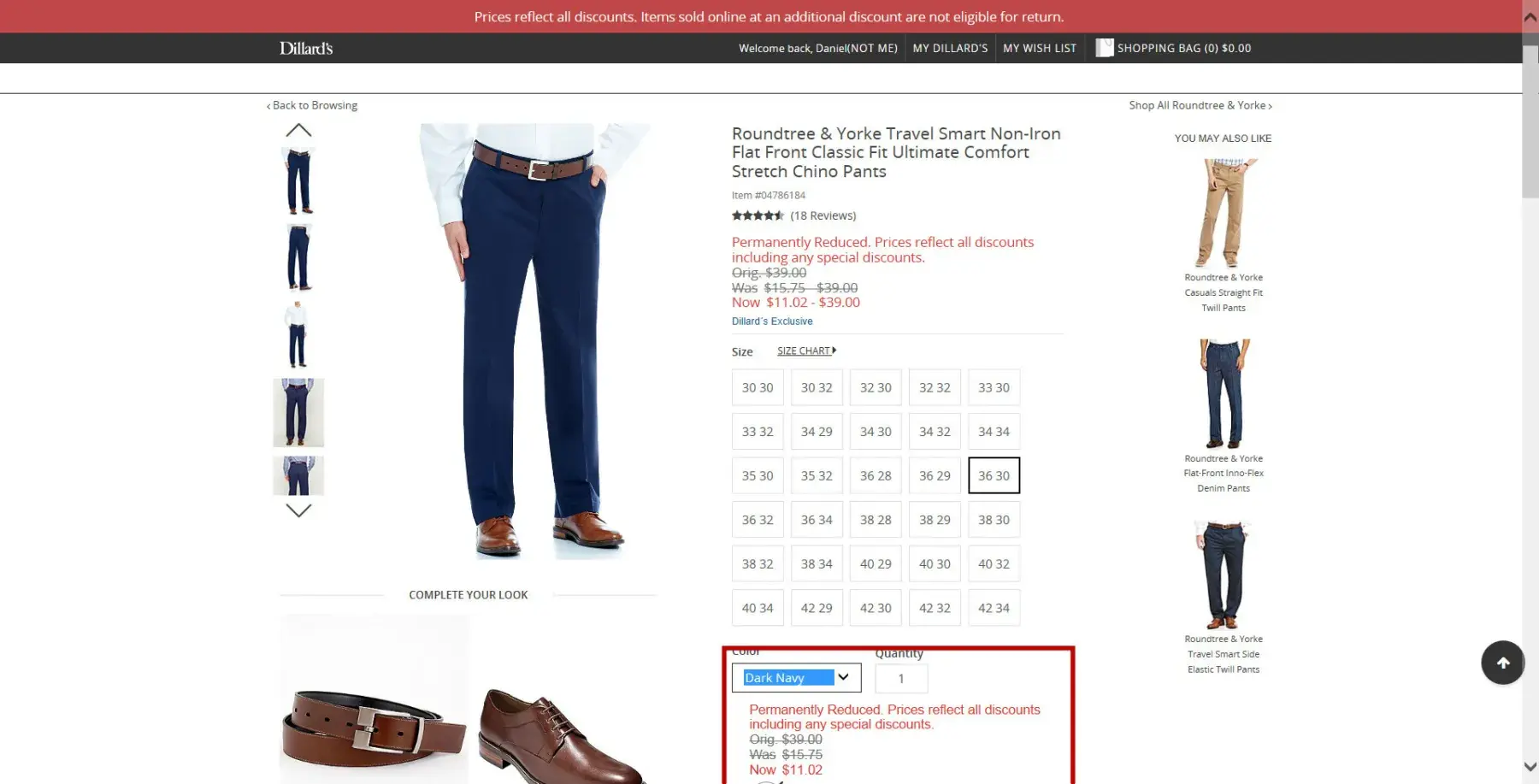
Task: Open the Dark Navy color dropdown
Action: [796, 678]
